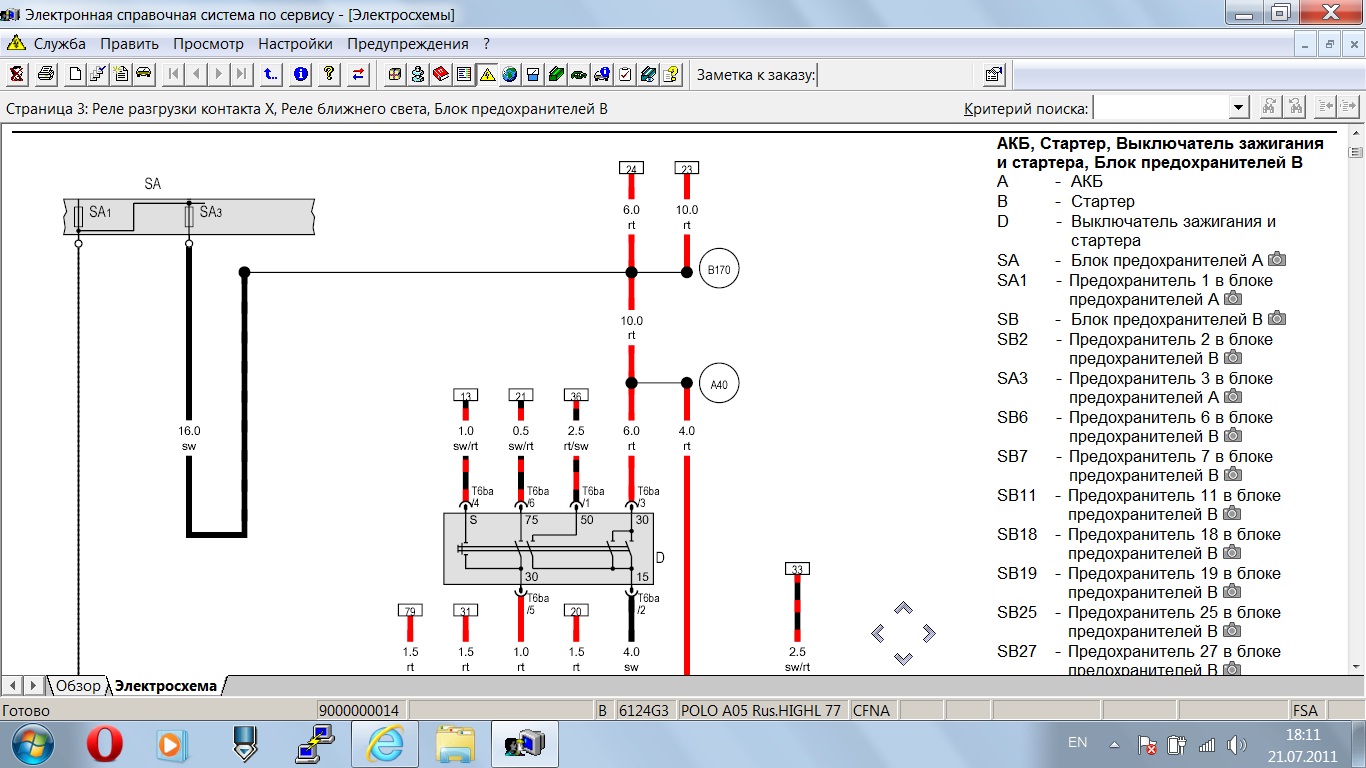
Task: Open the Предупреждения menu
Action: pos(407,44)
